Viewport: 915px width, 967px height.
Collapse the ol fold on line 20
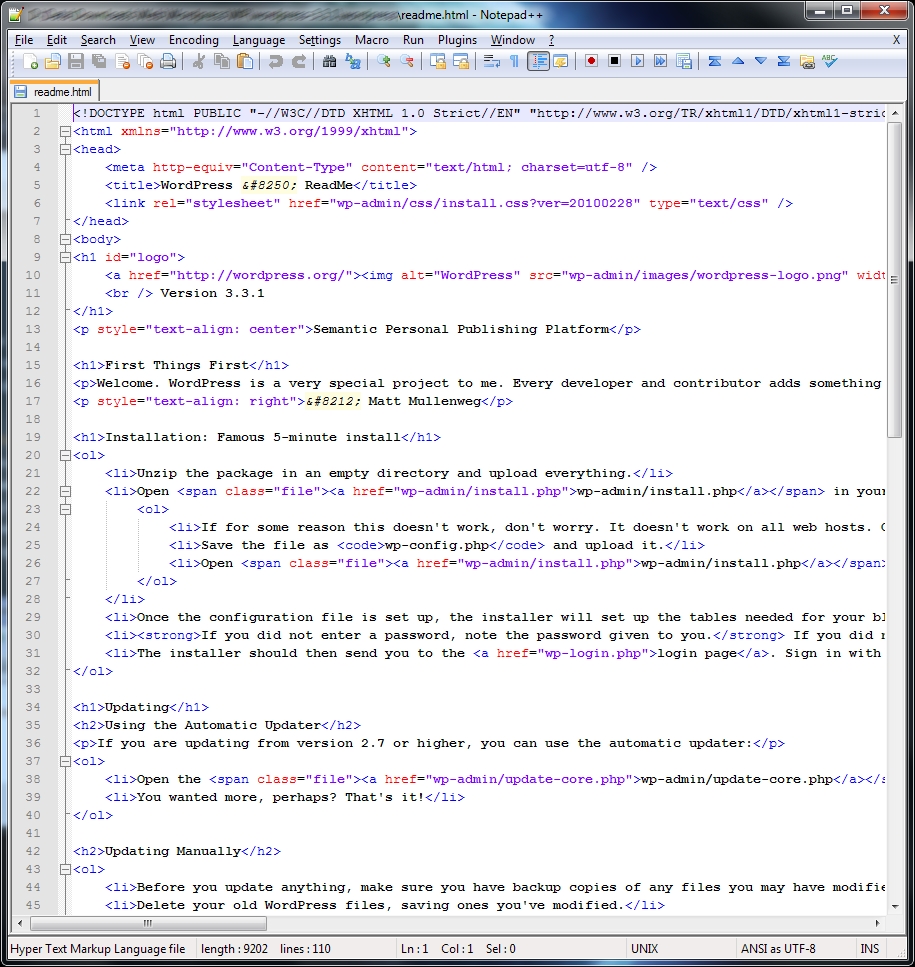coord(65,455)
